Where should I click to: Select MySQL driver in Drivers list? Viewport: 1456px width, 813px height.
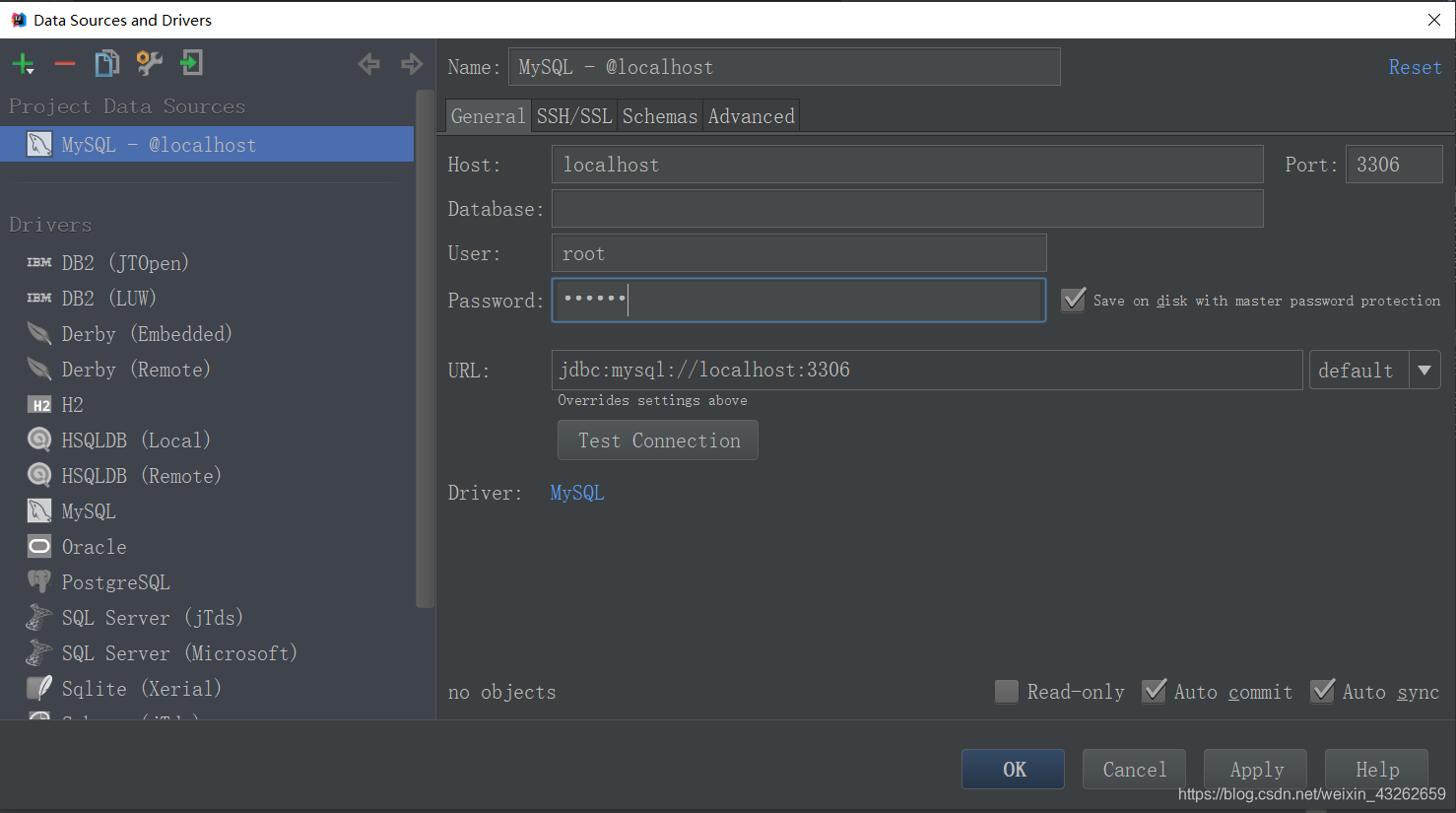(89, 510)
